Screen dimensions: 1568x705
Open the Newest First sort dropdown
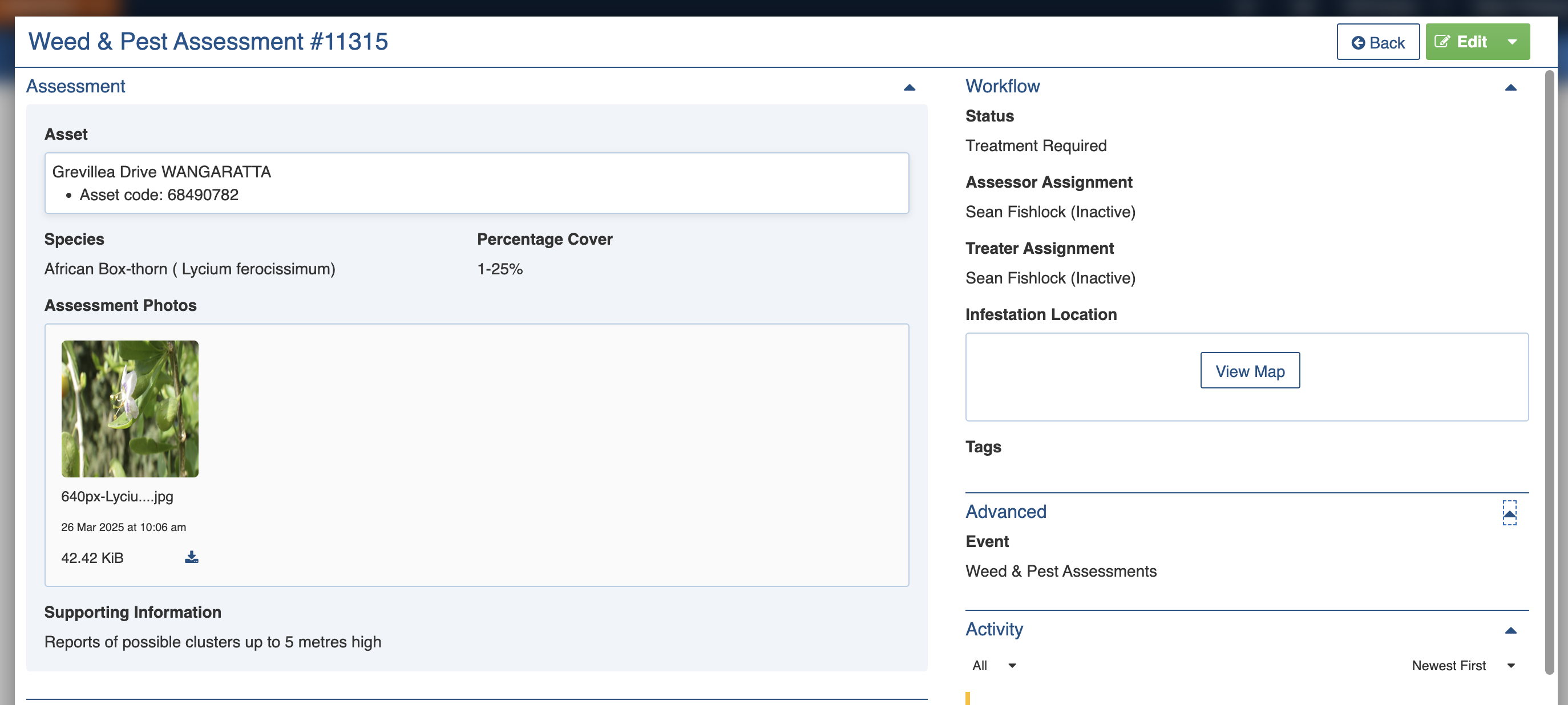pyautogui.click(x=1462, y=666)
